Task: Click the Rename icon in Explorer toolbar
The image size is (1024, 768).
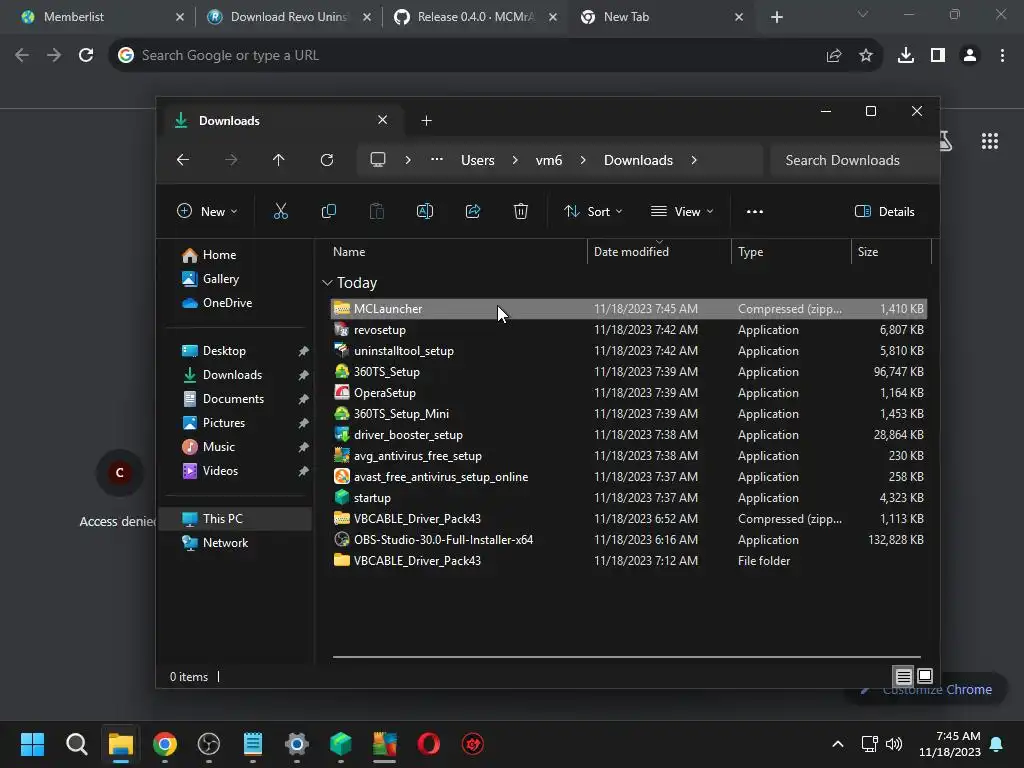Action: (x=424, y=211)
